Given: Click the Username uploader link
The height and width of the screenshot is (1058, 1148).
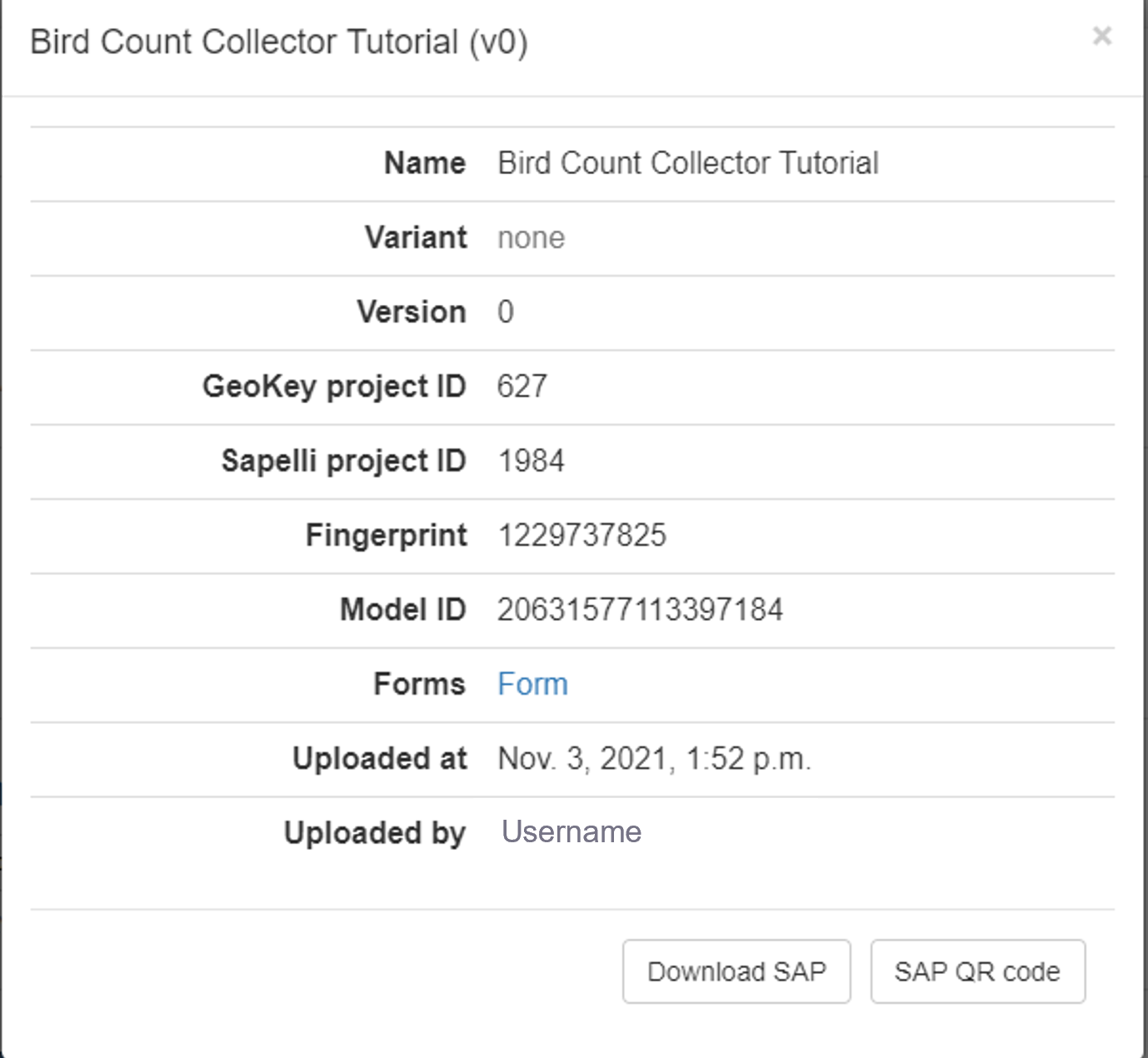Looking at the screenshot, I should (571, 831).
